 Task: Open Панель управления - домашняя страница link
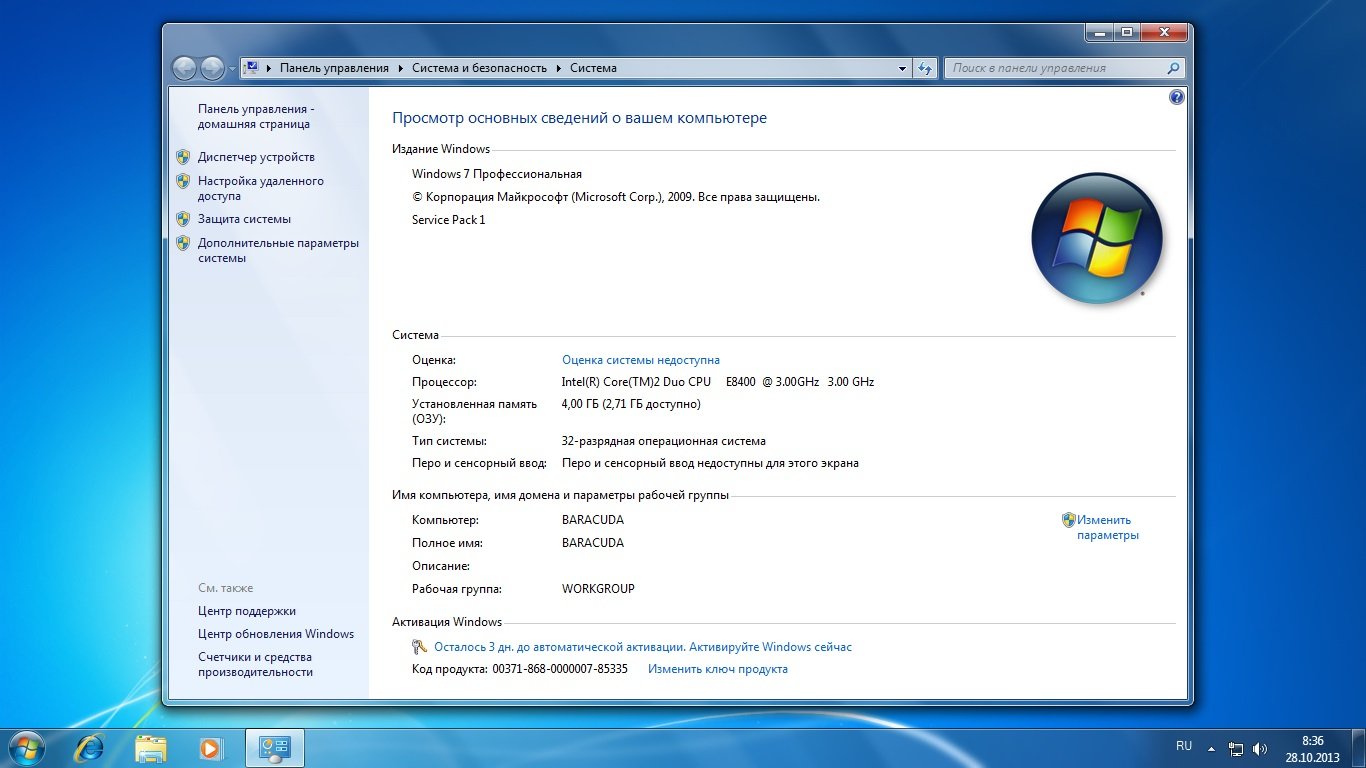click(x=255, y=116)
